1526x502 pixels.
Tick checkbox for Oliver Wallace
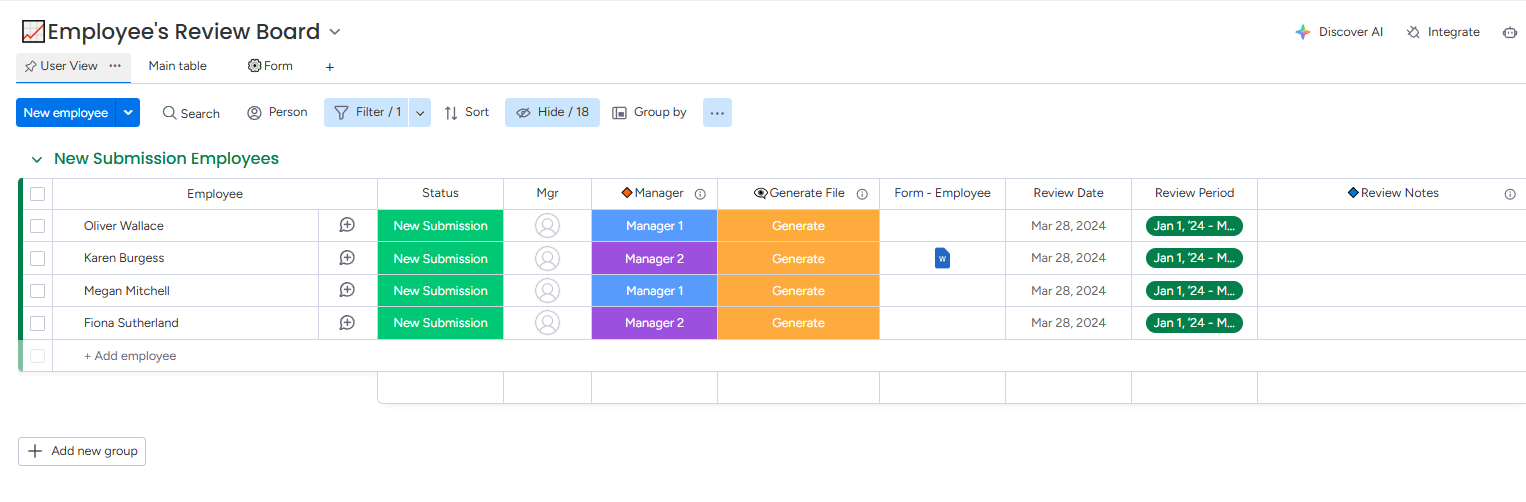(37, 226)
